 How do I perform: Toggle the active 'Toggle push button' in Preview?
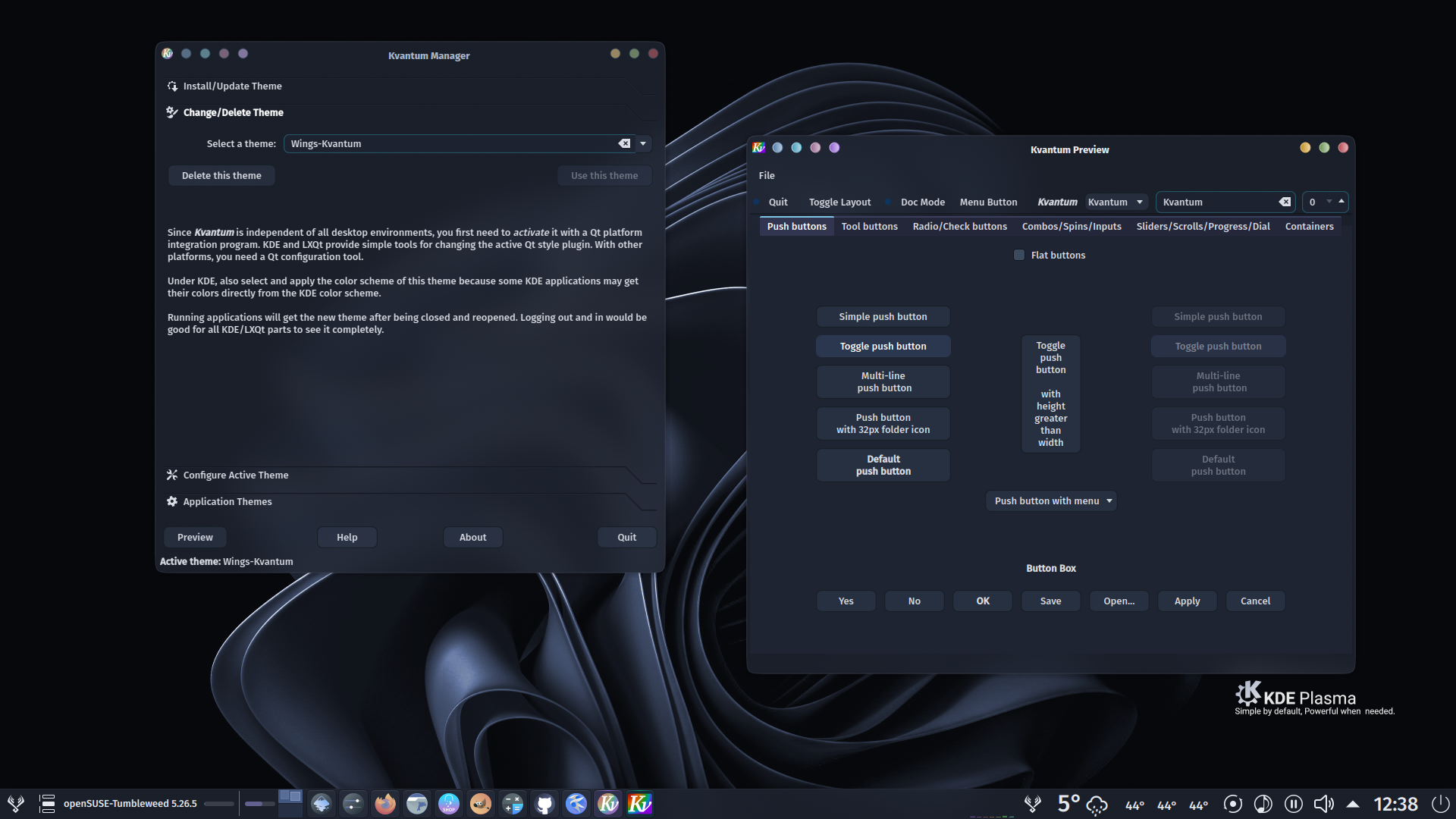(x=883, y=346)
